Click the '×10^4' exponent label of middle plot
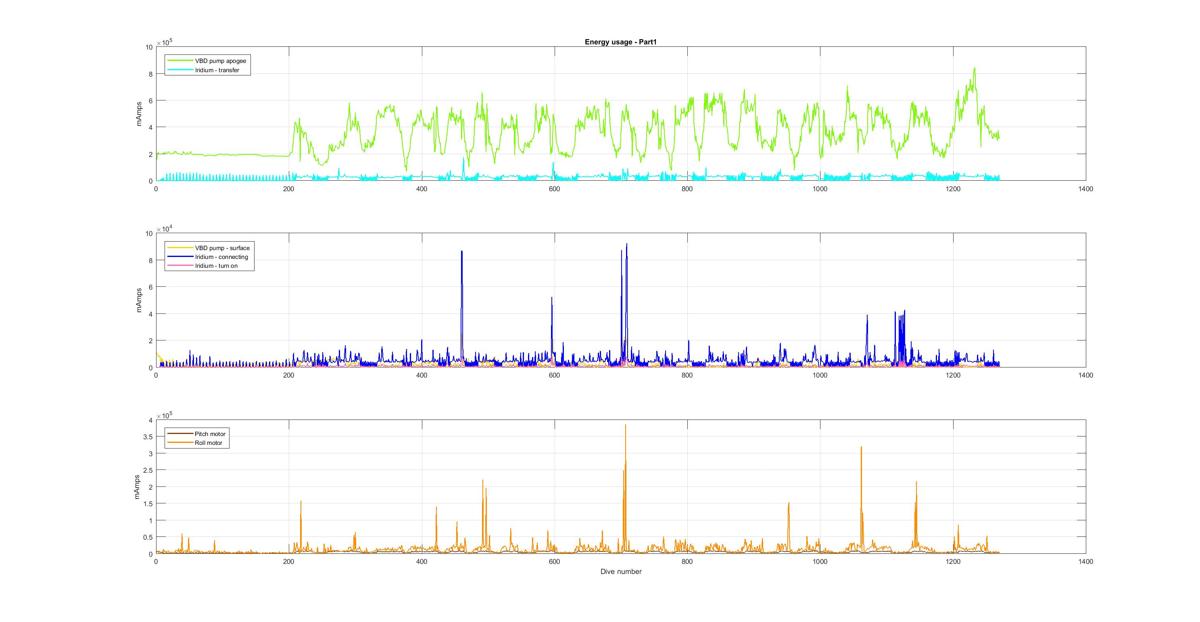Image resolution: width=1200 pixels, height=622 pixels. (166, 228)
